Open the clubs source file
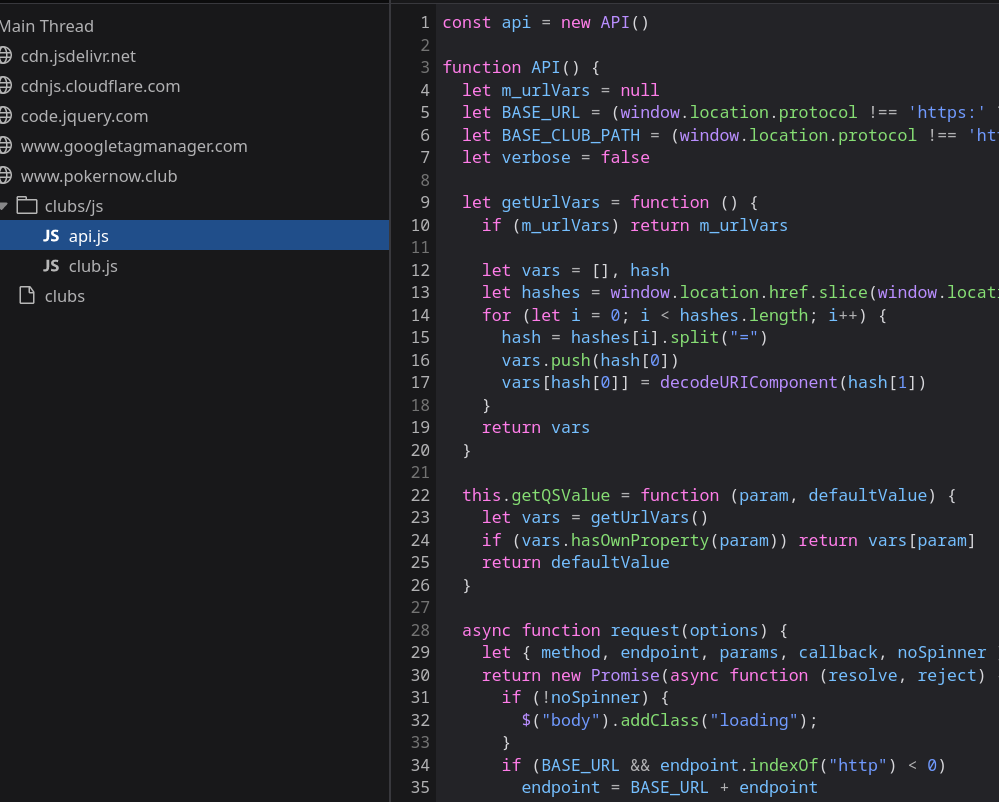Image resolution: width=999 pixels, height=802 pixels. (x=64, y=296)
